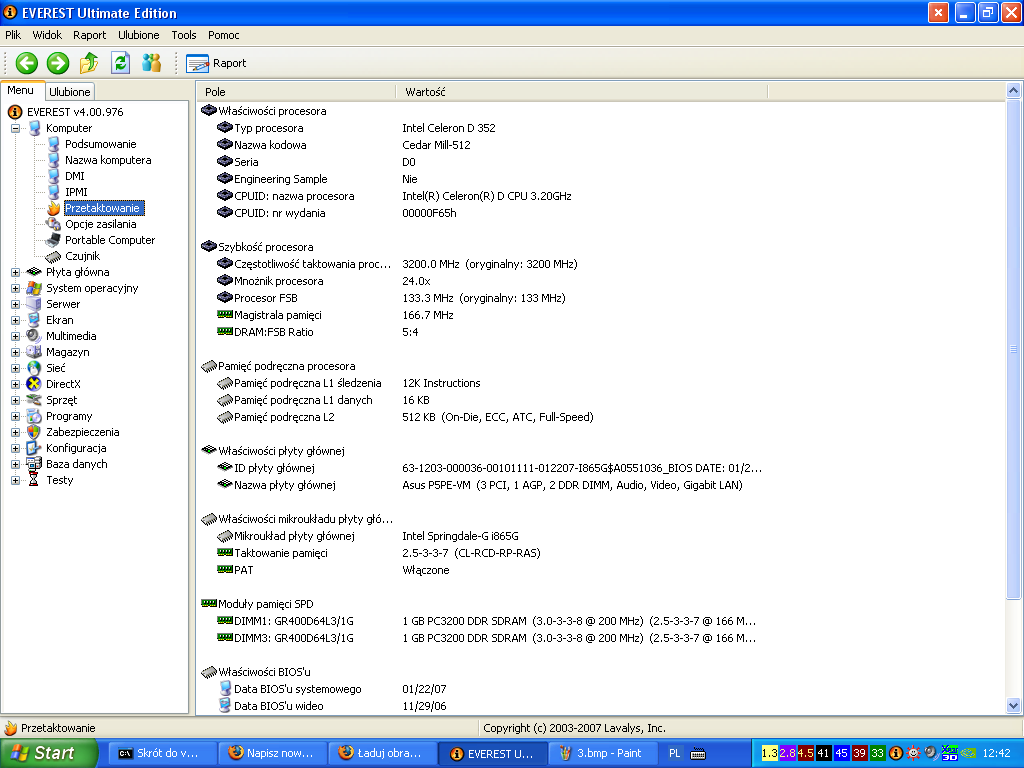Click the Opcje zasilania icon
1024x768 pixels.
click(x=54, y=224)
